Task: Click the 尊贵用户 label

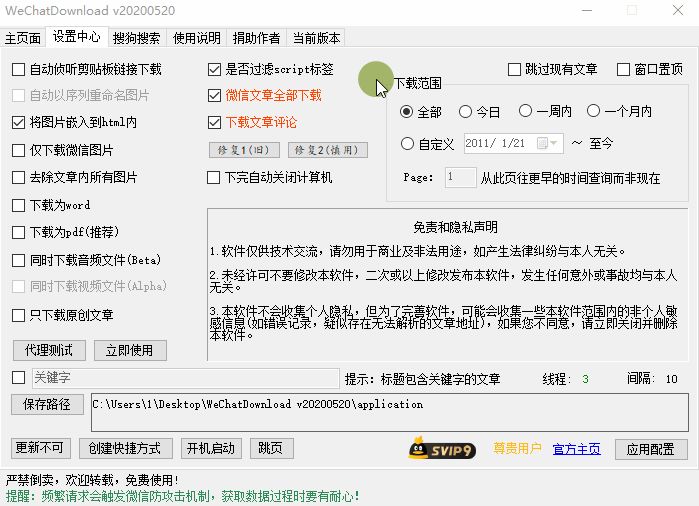Action: (517, 448)
